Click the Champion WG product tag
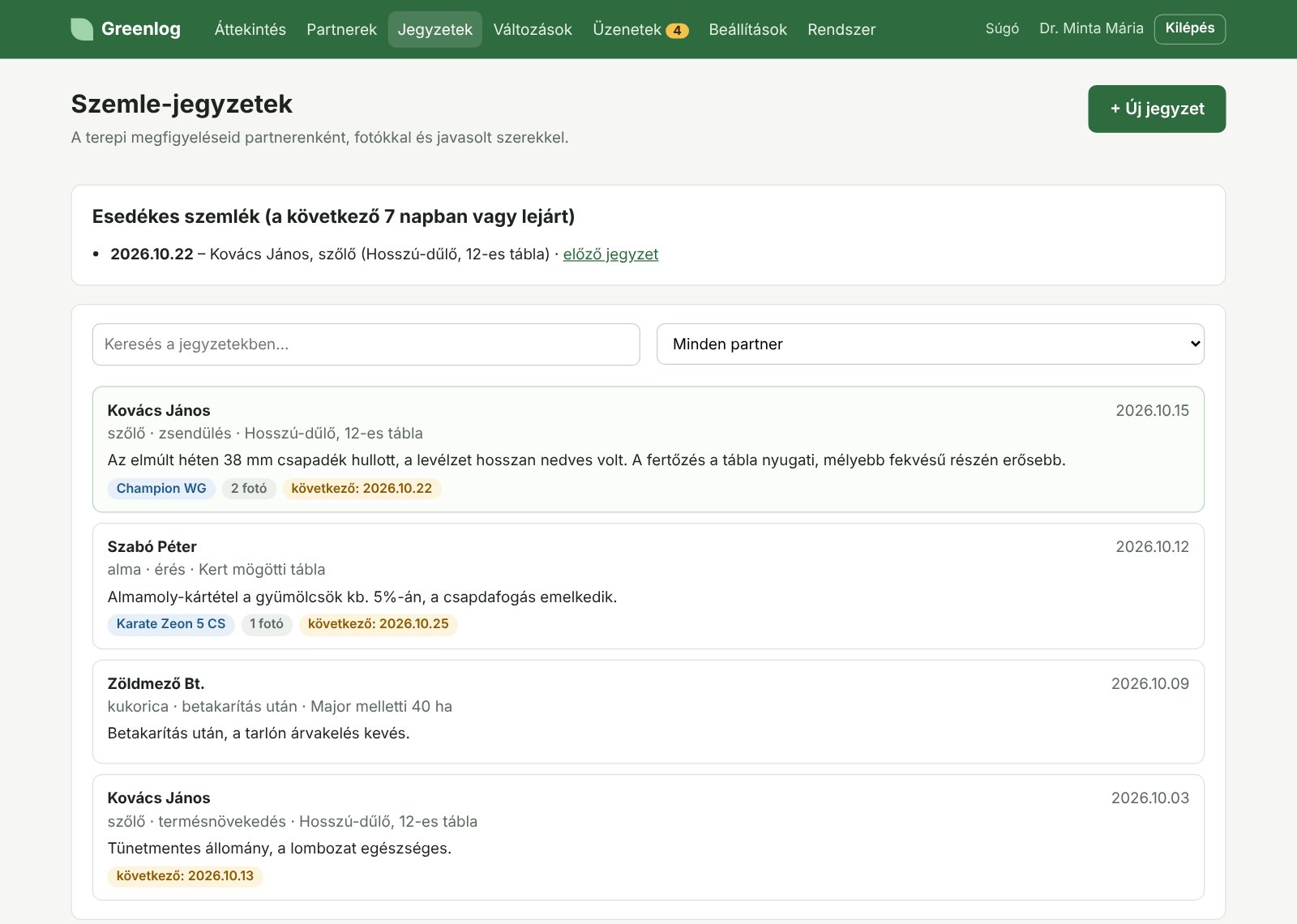The width and height of the screenshot is (1297, 924). [x=161, y=488]
